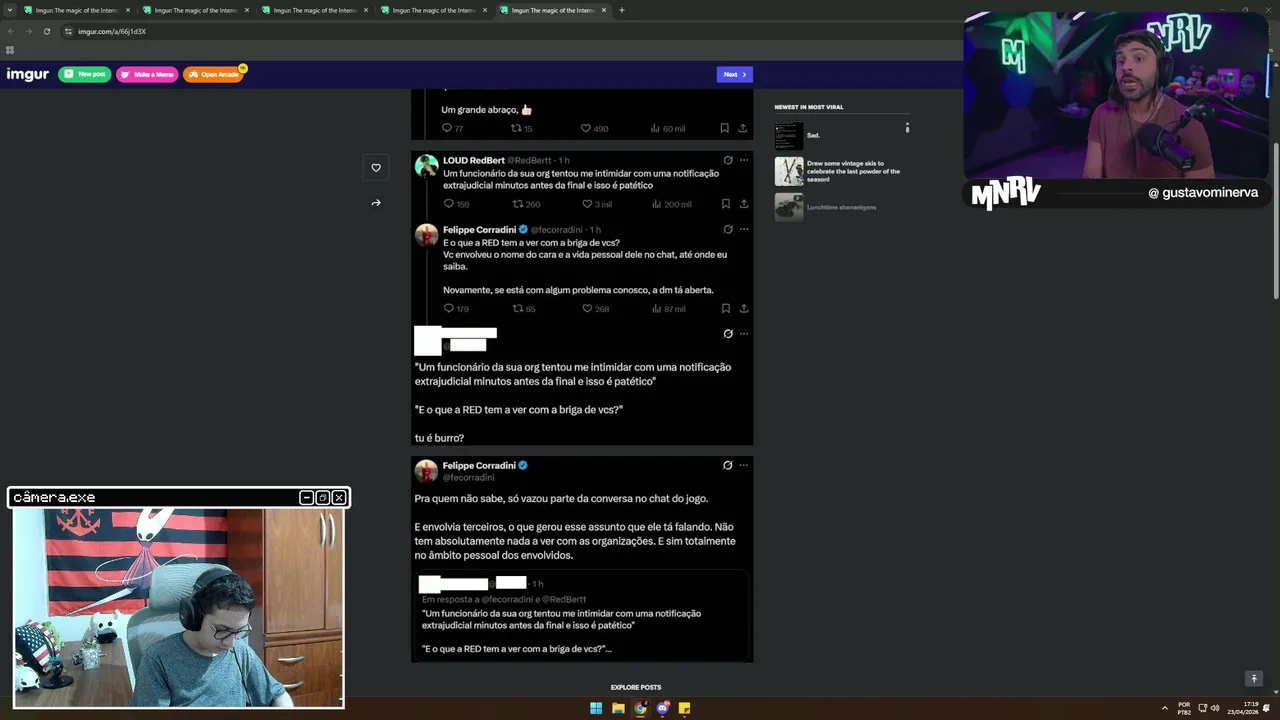Click the share icon on the RedBert tweet

click(x=743, y=204)
